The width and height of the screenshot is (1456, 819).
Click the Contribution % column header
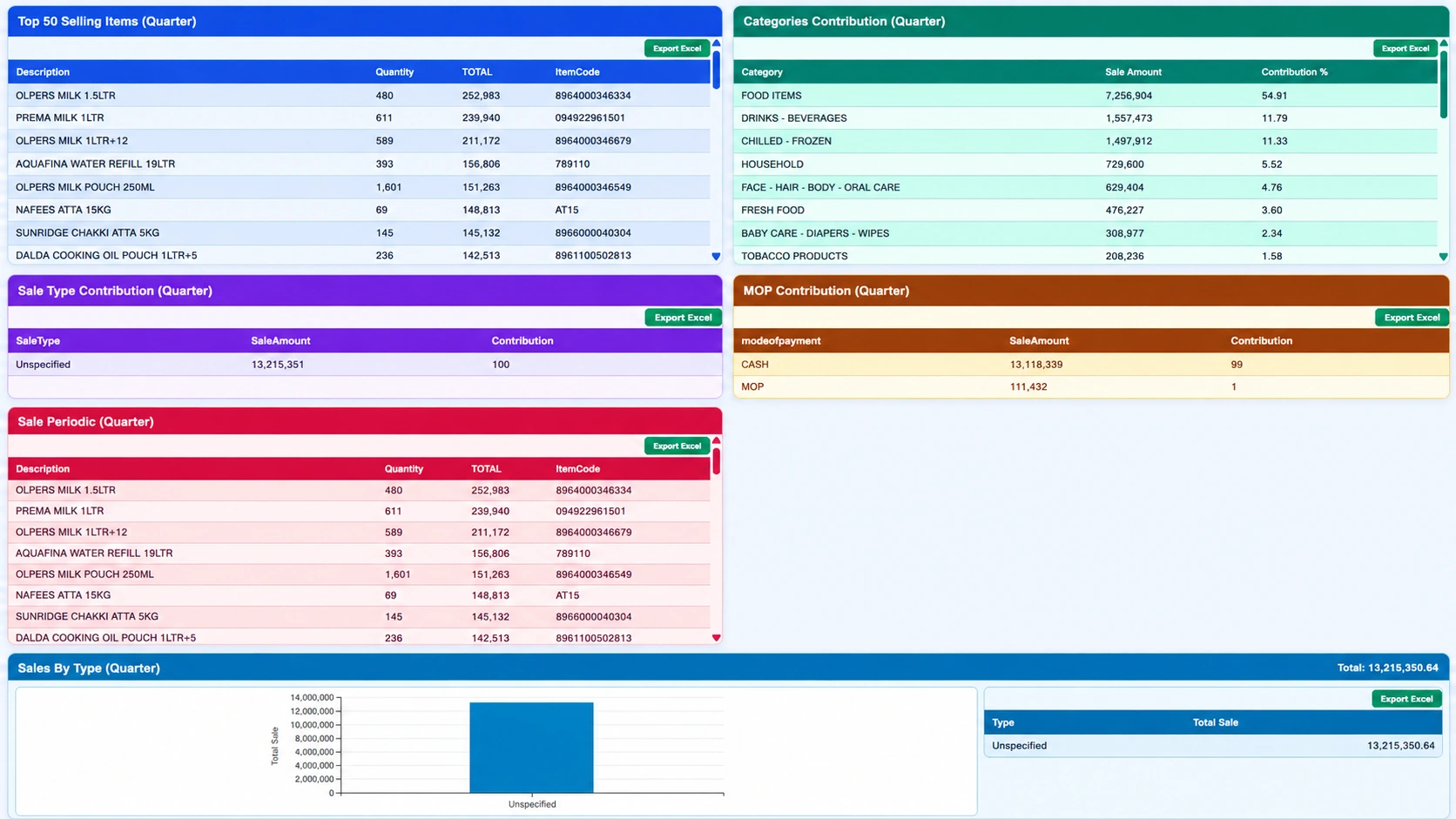coord(1294,72)
